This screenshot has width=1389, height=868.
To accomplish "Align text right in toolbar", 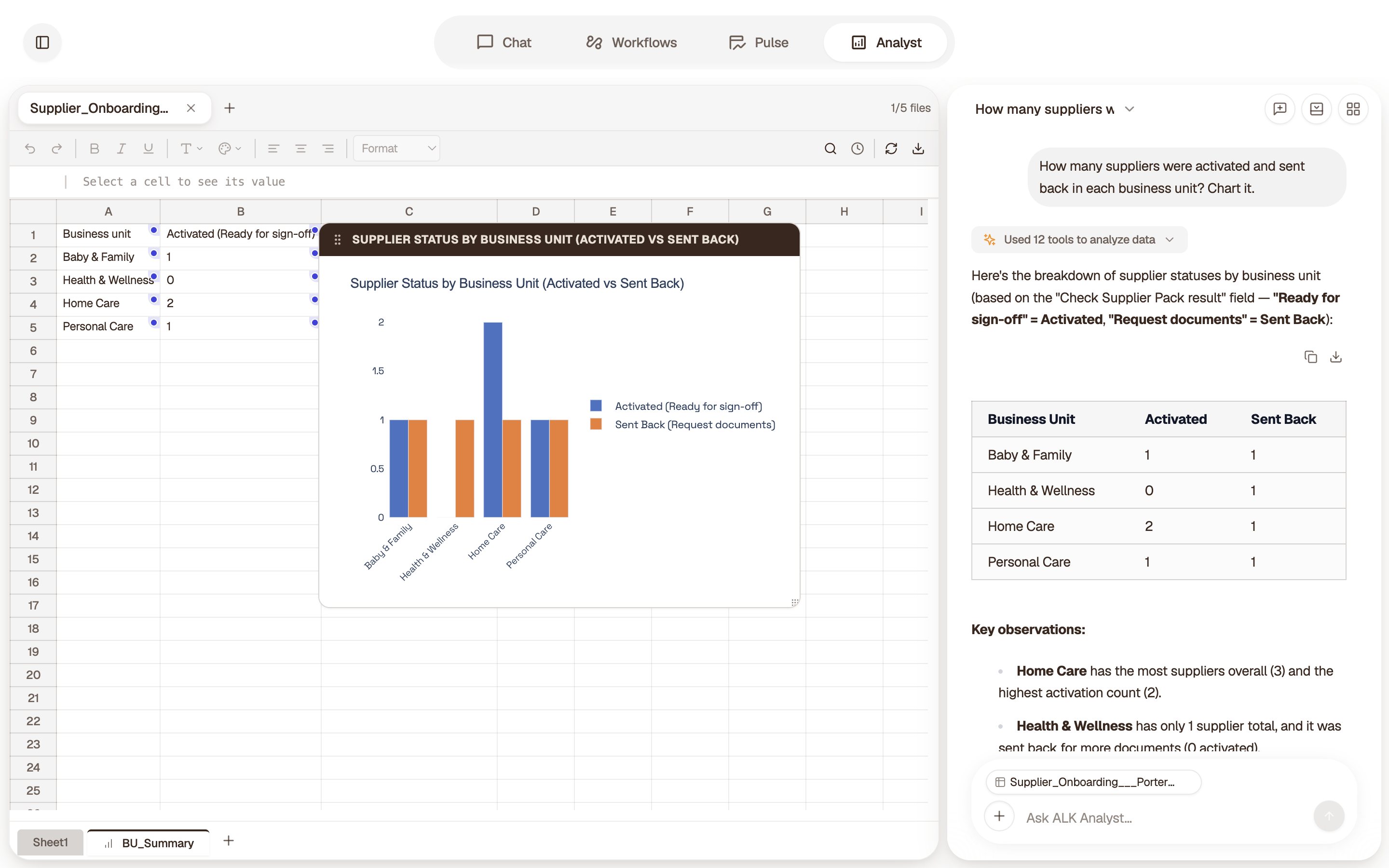I will pyautogui.click(x=328, y=149).
